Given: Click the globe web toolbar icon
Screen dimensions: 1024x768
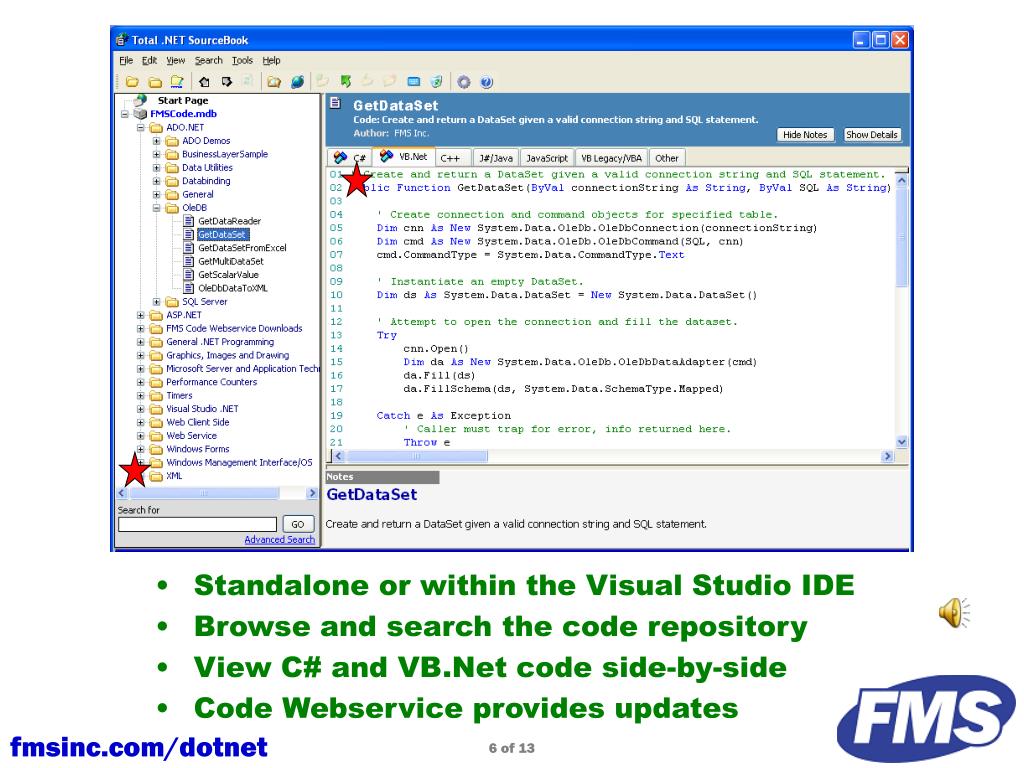Looking at the screenshot, I should click(x=297, y=82).
